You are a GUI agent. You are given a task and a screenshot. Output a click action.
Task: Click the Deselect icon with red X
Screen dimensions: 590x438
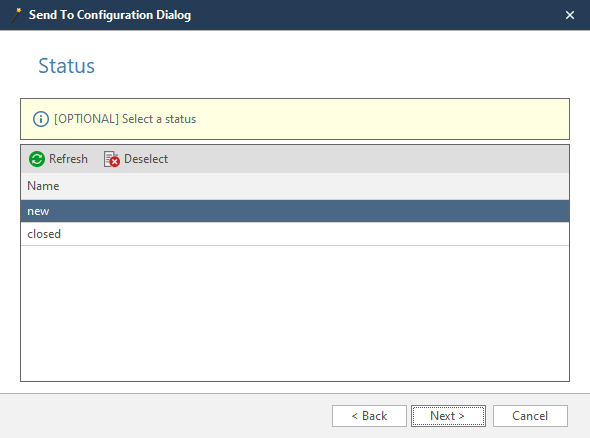click(x=111, y=159)
